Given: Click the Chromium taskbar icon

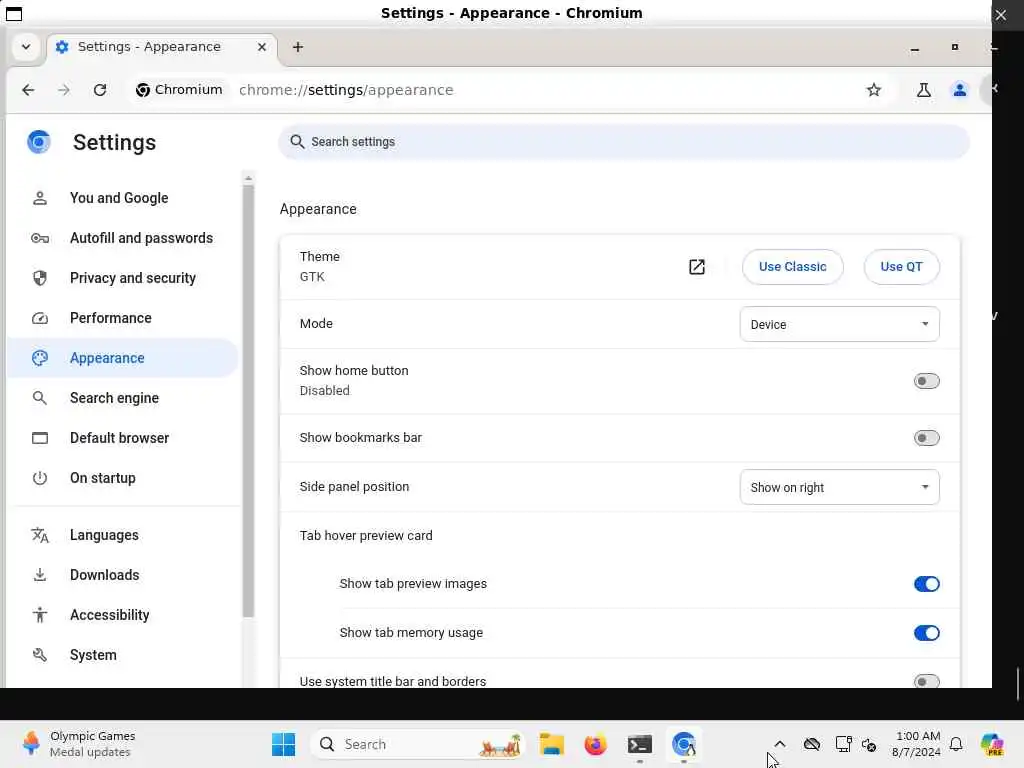Looking at the screenshot, I should click(684, 744).
